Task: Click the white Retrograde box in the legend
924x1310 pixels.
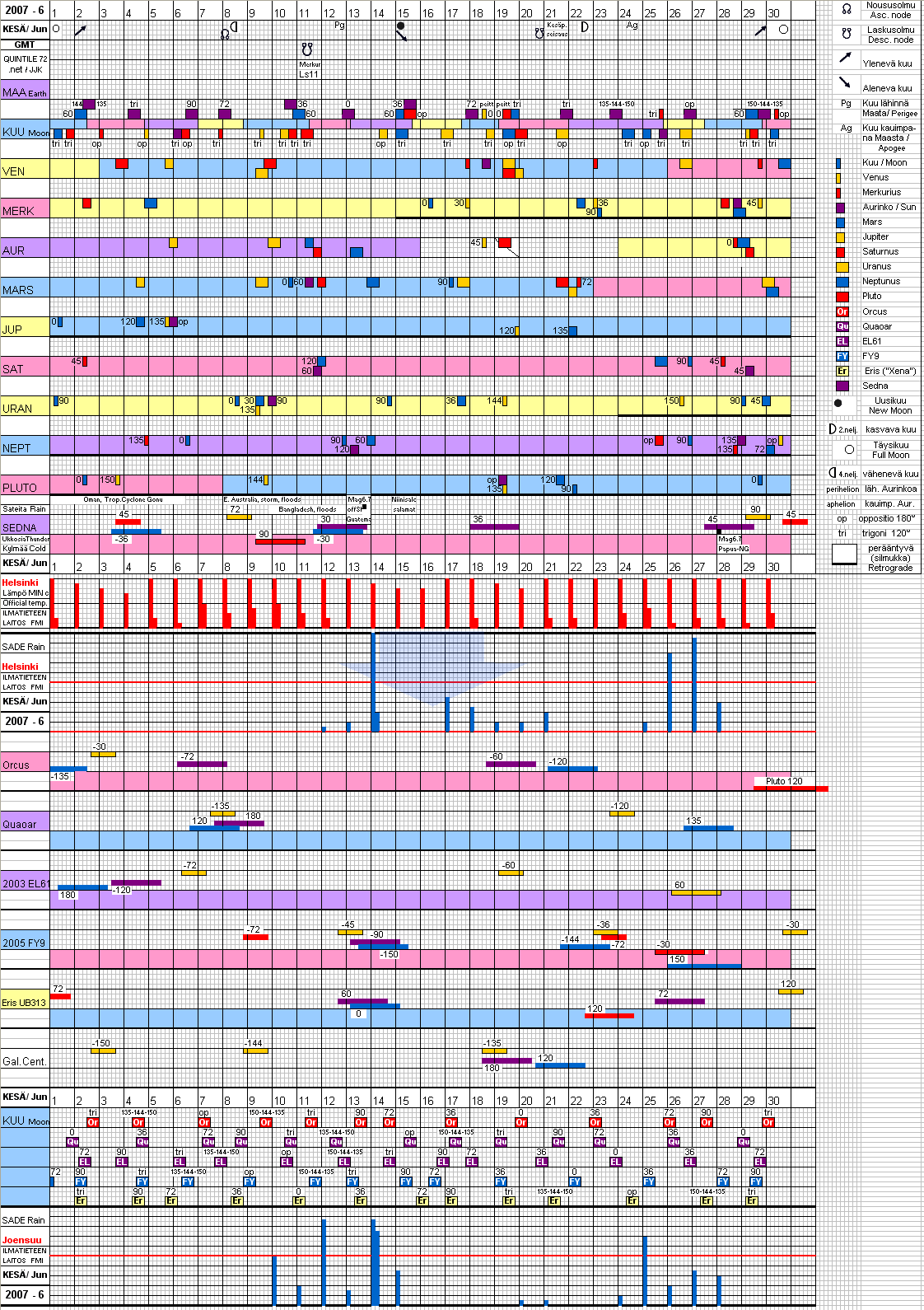Action: (844, 554)
